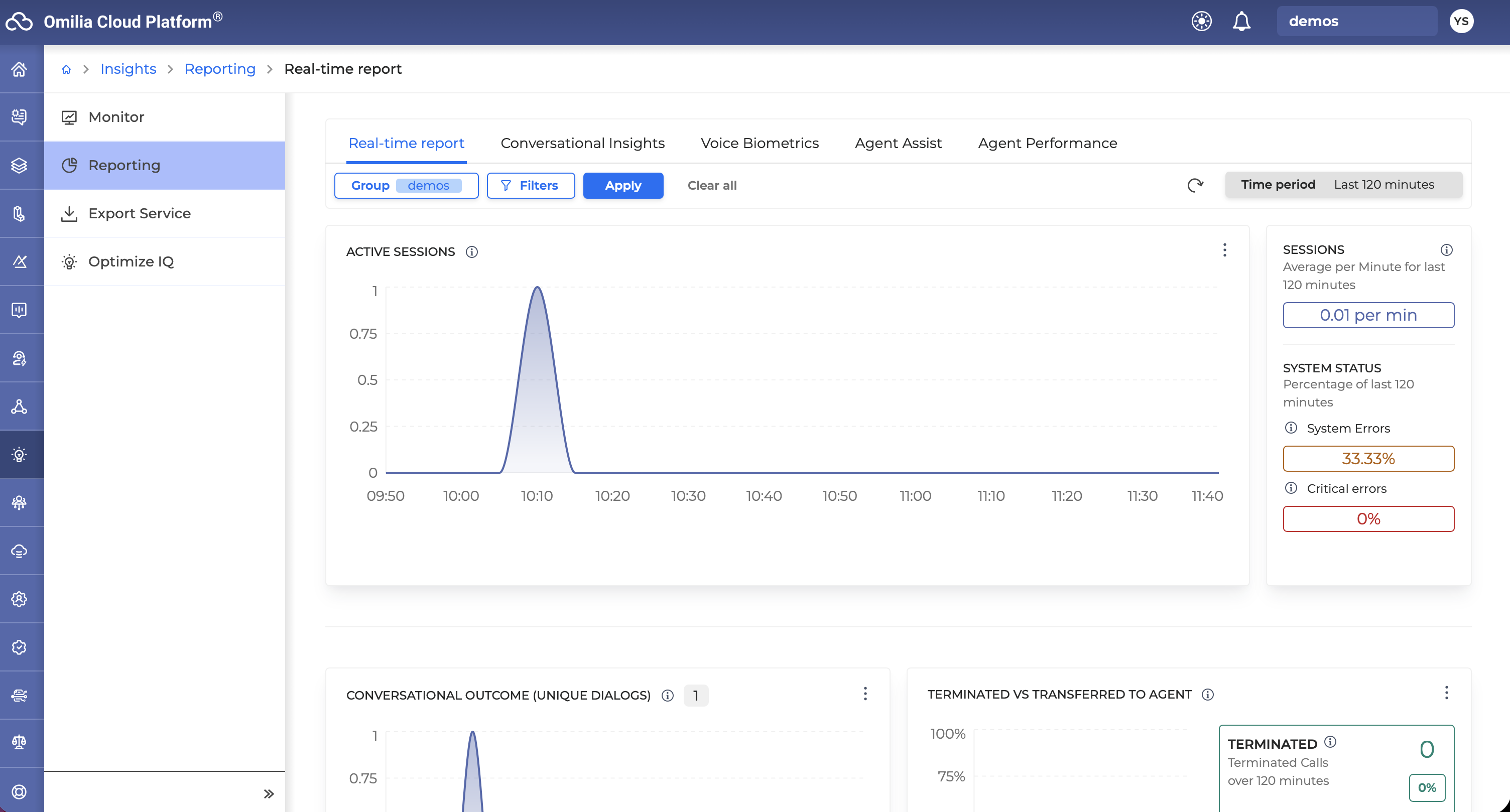
Task: Open the L-shaped block icon in the left rail
Action: 20,213
